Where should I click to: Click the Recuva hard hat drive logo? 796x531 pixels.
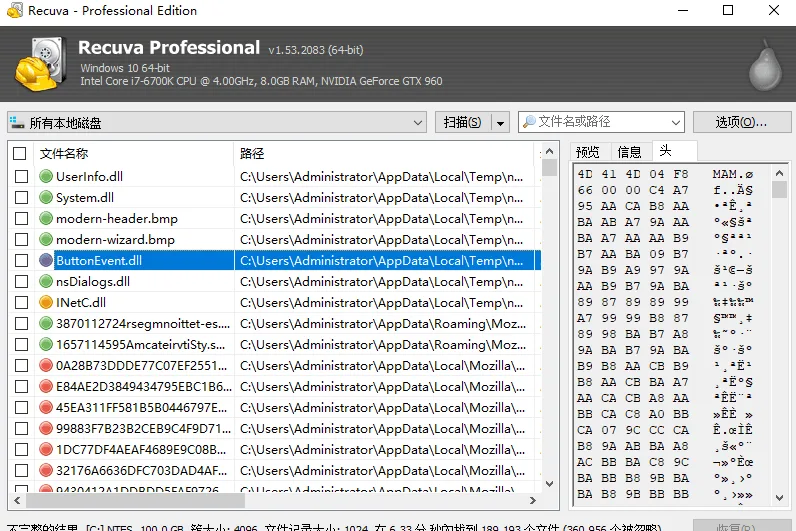41,64
